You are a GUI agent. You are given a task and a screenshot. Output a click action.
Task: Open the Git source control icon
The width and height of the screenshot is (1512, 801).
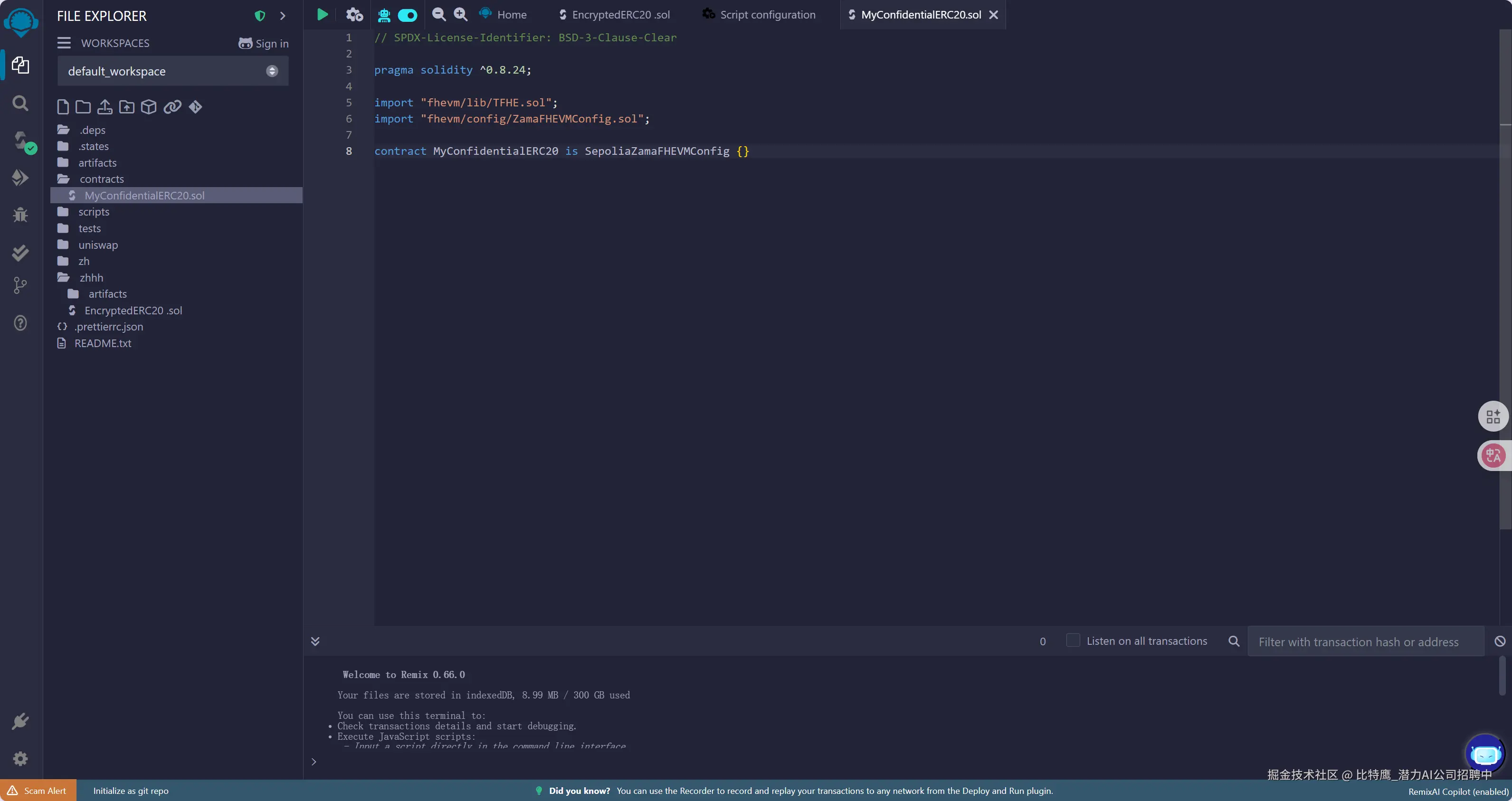[20, 286]
